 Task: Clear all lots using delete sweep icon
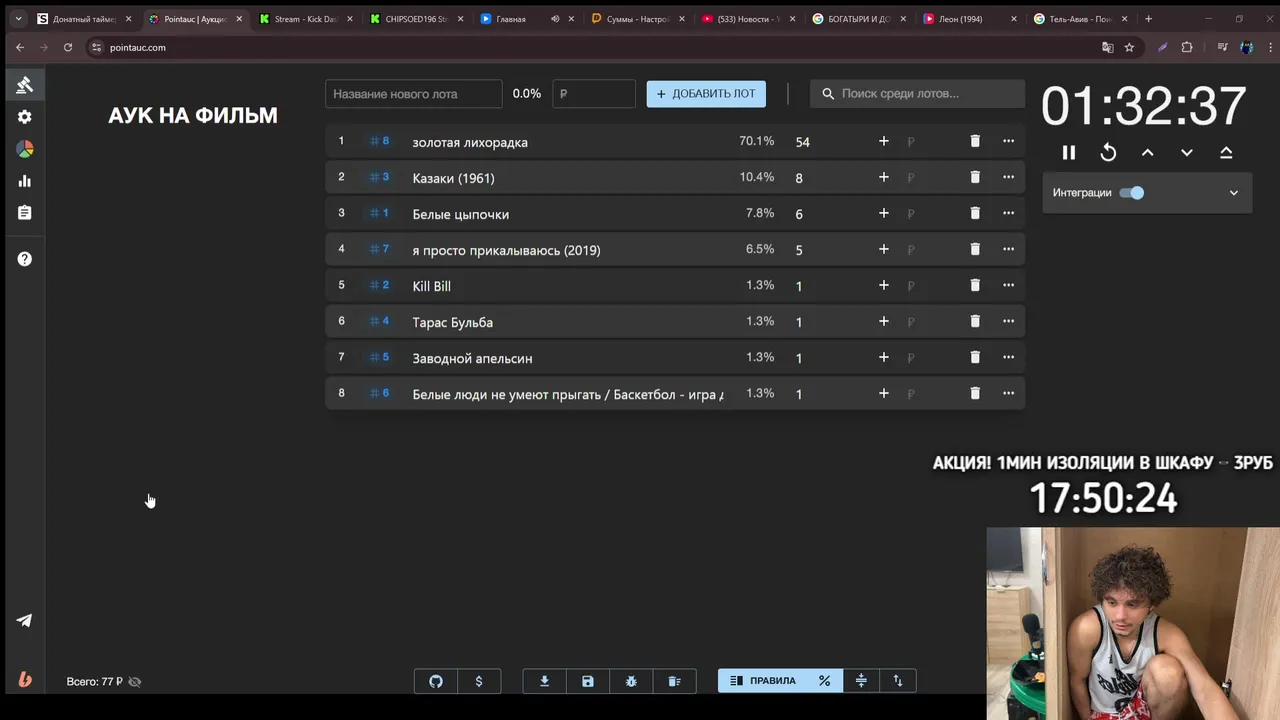tap(674, 681)
